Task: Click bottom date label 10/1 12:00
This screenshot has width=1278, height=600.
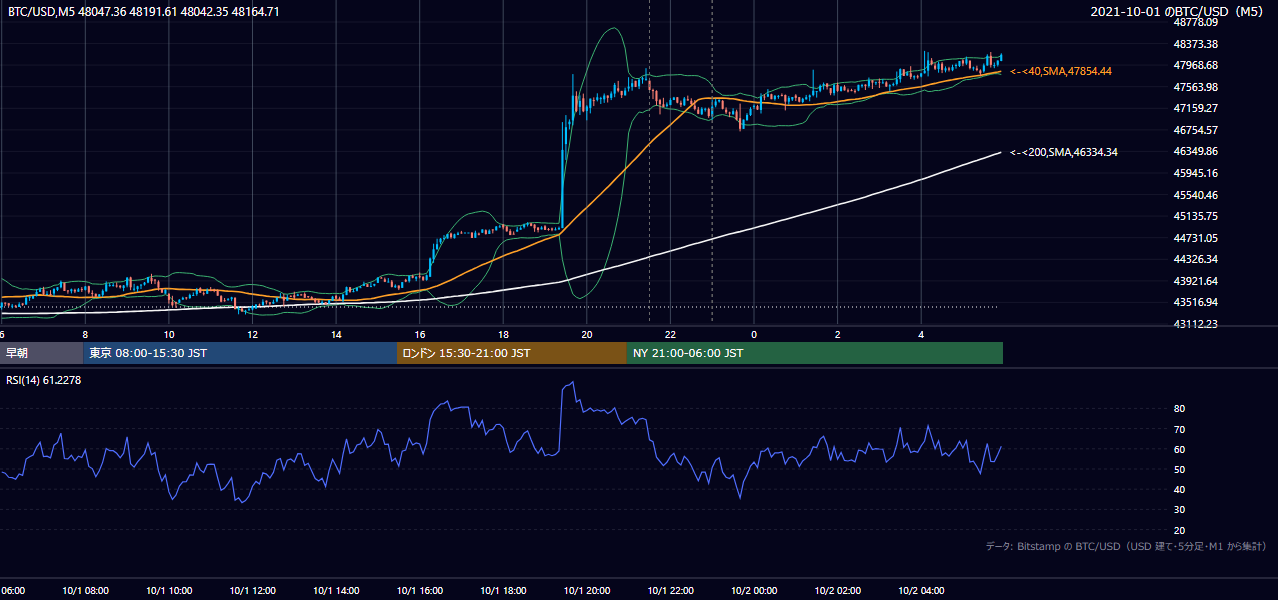Action: click(x=253, y=591)
